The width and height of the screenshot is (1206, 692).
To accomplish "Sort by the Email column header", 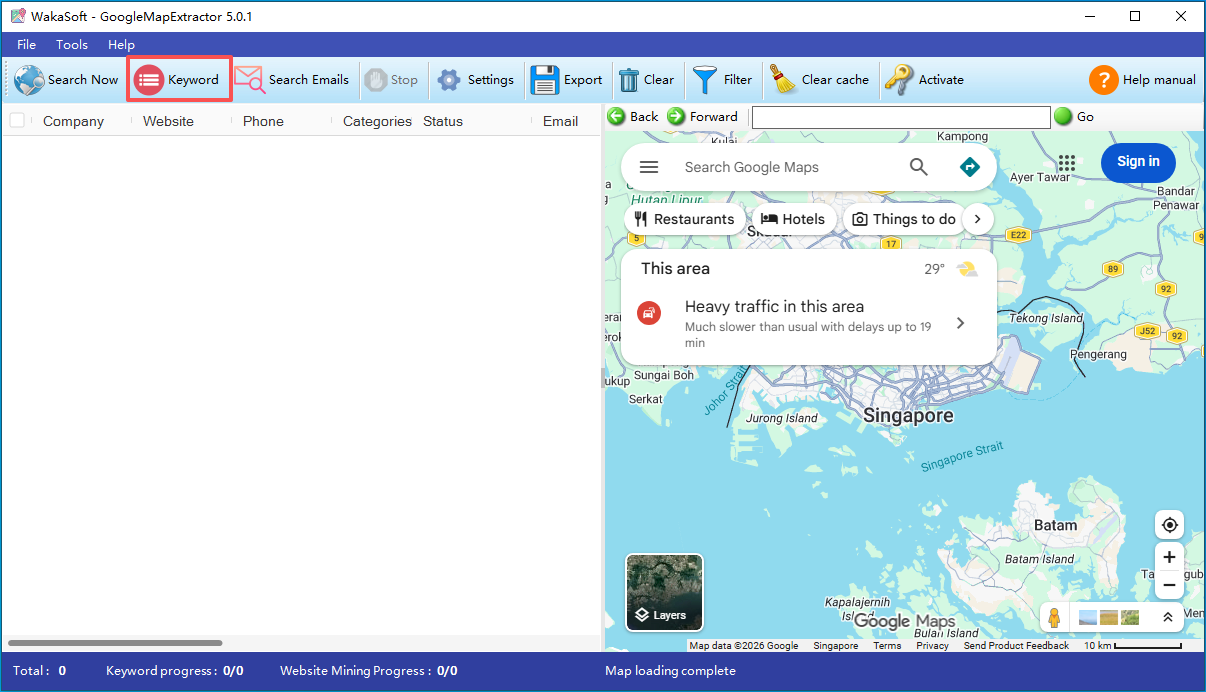I will pos(560,121).
